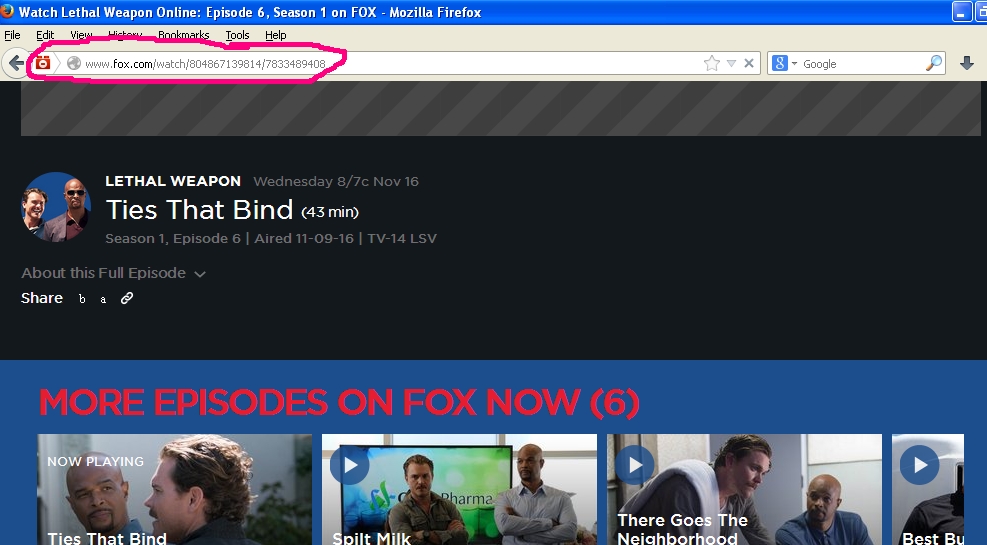Play There Goes The Neighborhood episode
Viewport: 987px width, 545px height.
(634, 464)
